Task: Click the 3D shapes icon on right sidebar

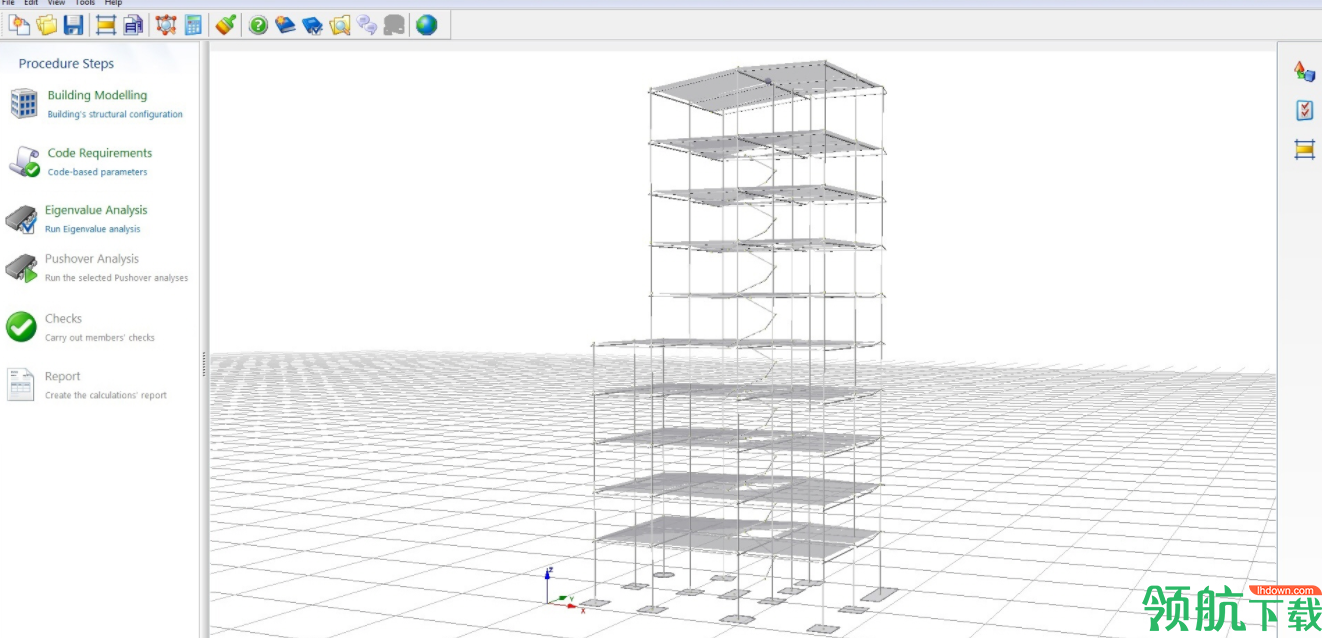Action: [x=1304, y=71]
